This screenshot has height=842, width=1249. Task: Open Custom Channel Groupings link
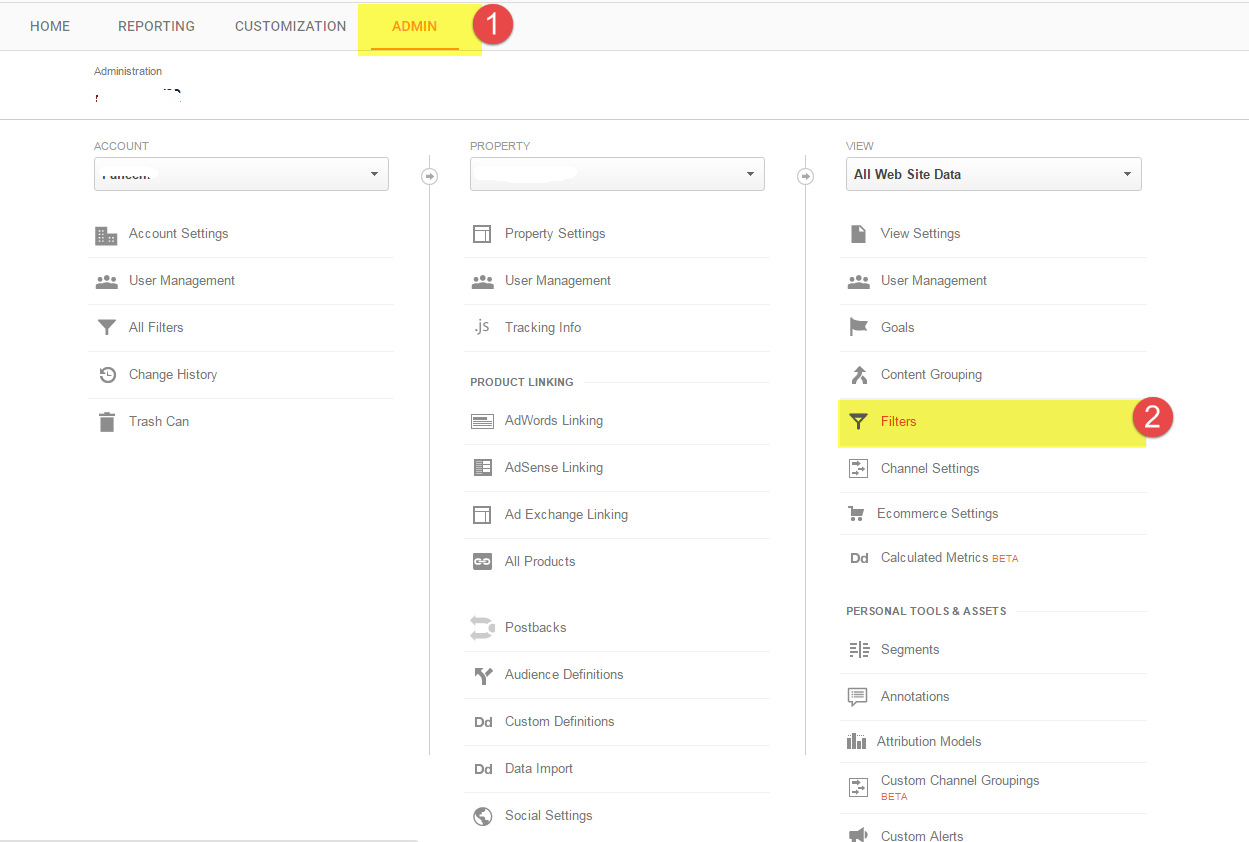click(x=960, y=780)
